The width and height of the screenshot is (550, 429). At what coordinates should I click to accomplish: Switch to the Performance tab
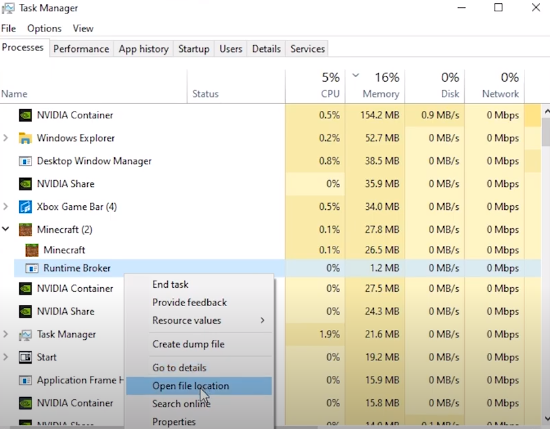pyautogui.click(x=81, y=49)
